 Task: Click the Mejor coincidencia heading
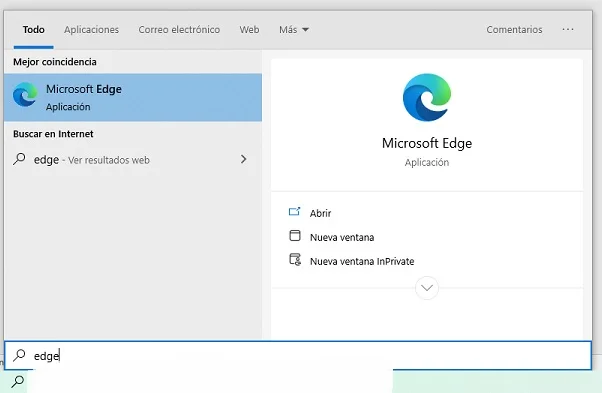point(55,62)
